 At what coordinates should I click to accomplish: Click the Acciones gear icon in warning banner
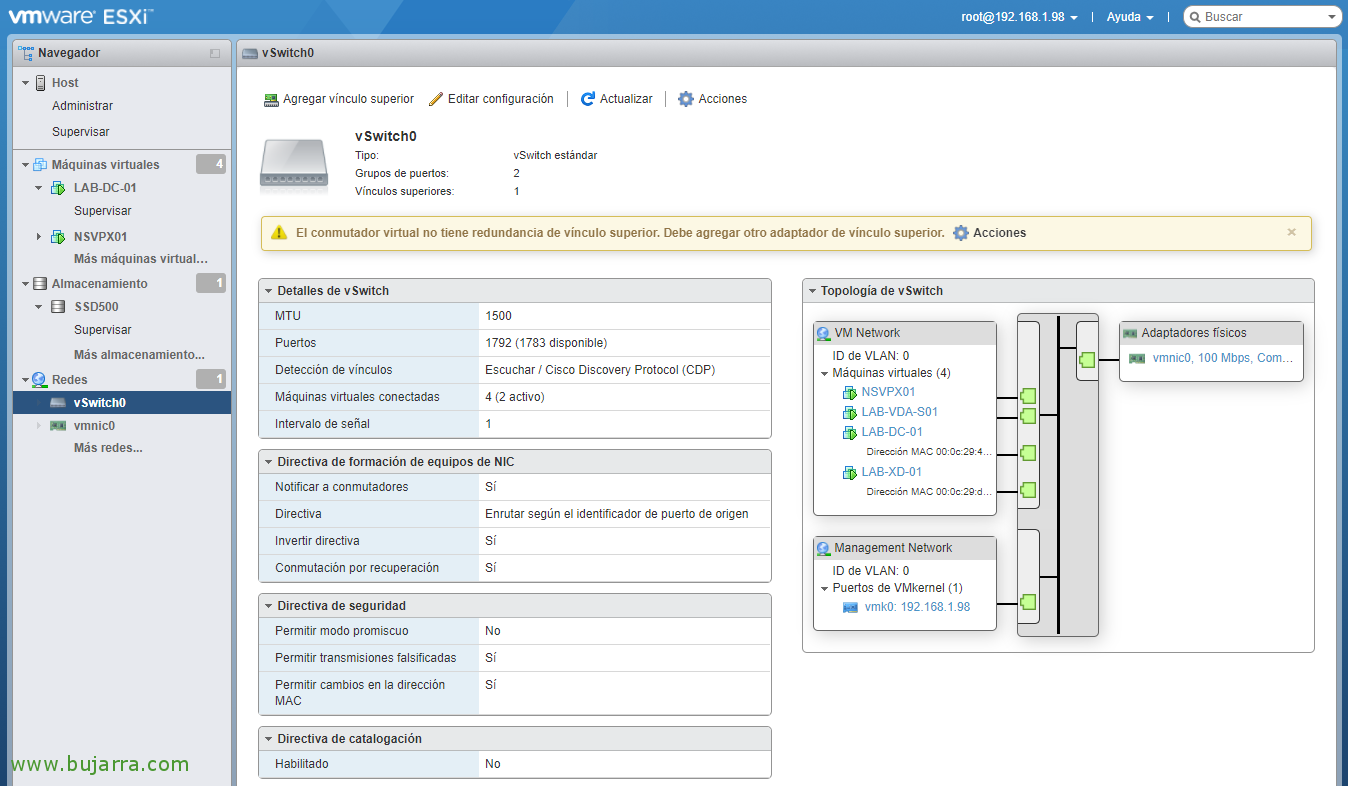pyautogui.click(x=961, y=233)
